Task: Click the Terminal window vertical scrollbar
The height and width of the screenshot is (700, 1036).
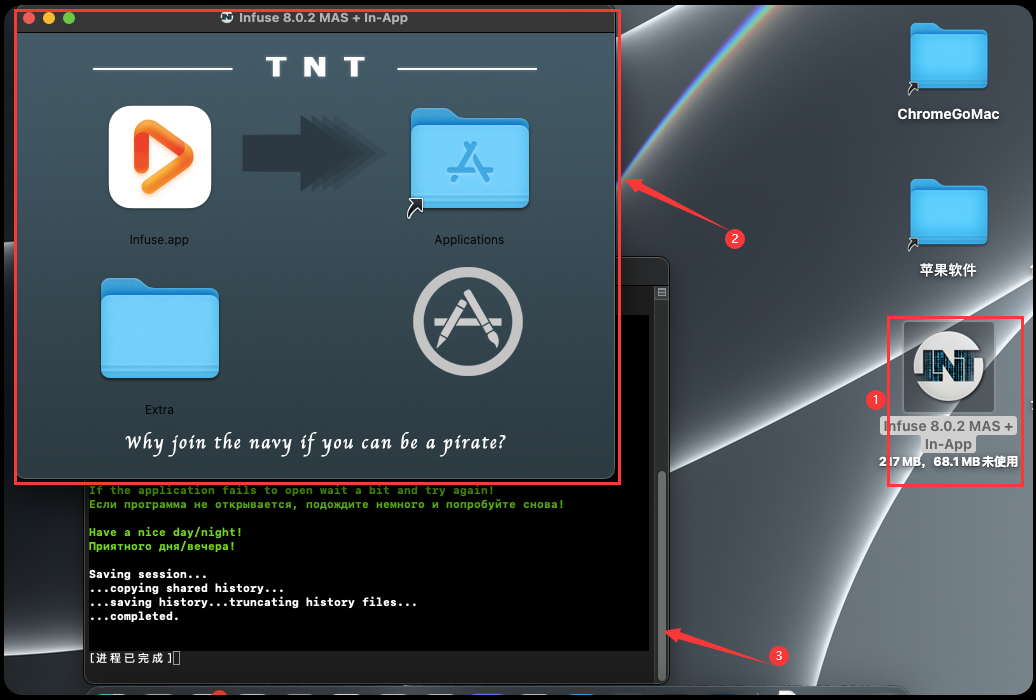Action: (x=661, y=575)
